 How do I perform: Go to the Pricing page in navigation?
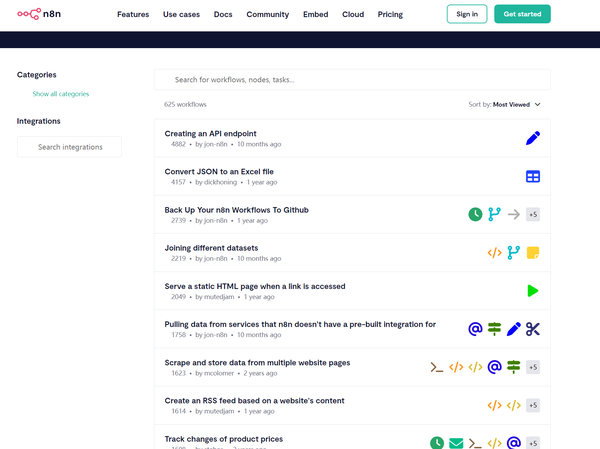point(390,15)
